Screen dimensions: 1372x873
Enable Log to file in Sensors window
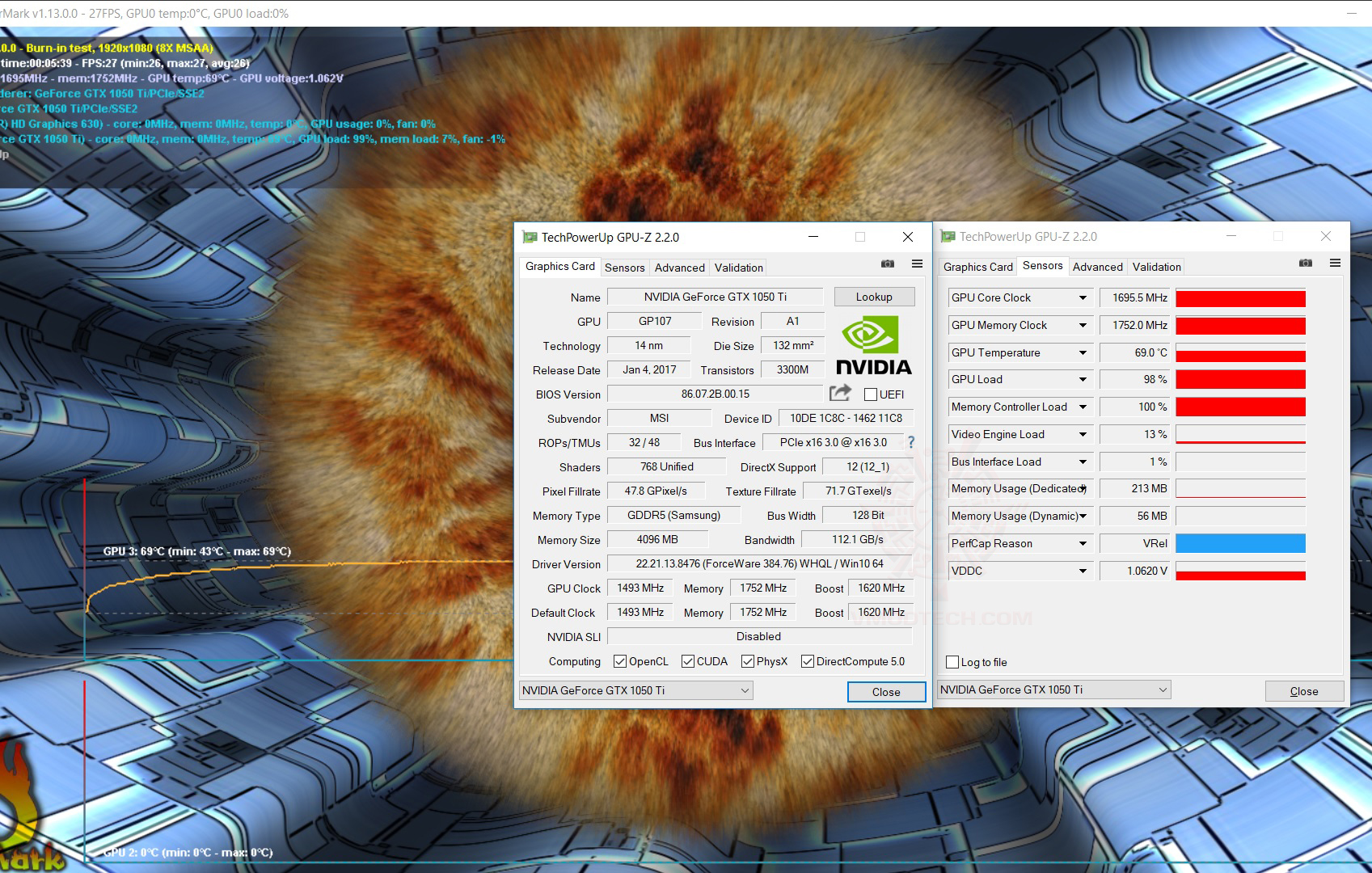coord(952,662)
